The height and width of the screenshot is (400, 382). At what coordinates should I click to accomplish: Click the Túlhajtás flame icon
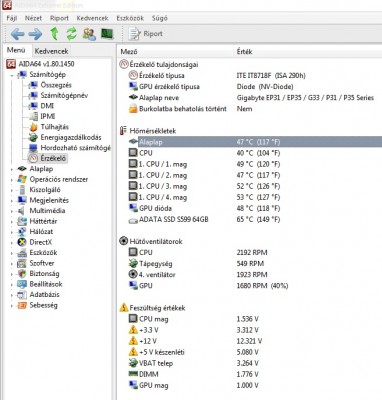(x=33, y=127)
